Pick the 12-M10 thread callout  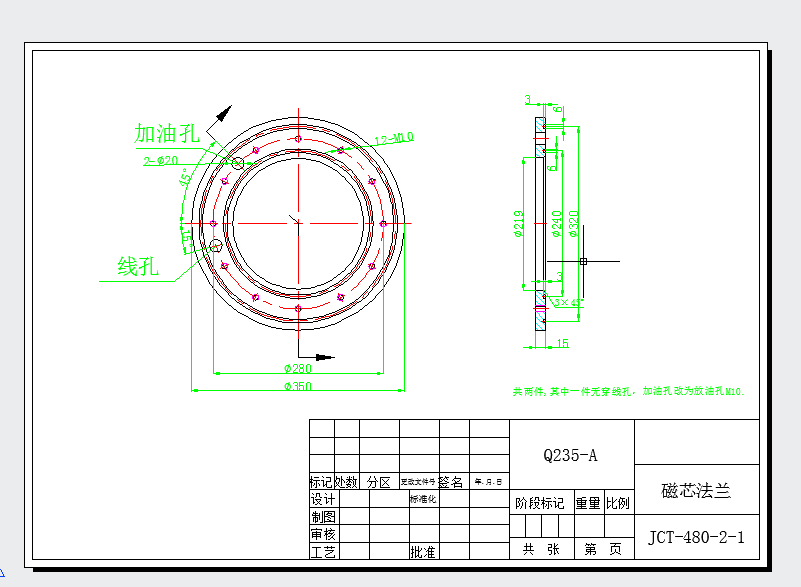coord(394,138)
